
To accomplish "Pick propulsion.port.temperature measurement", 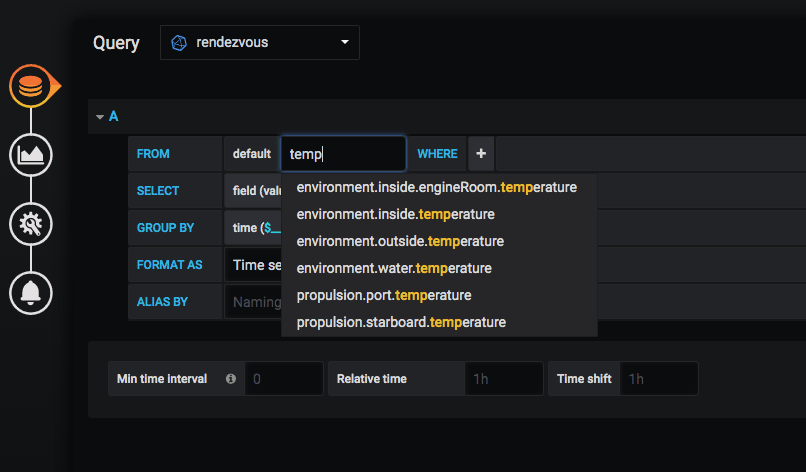I will pyautogui.click(x=384, y=295).
